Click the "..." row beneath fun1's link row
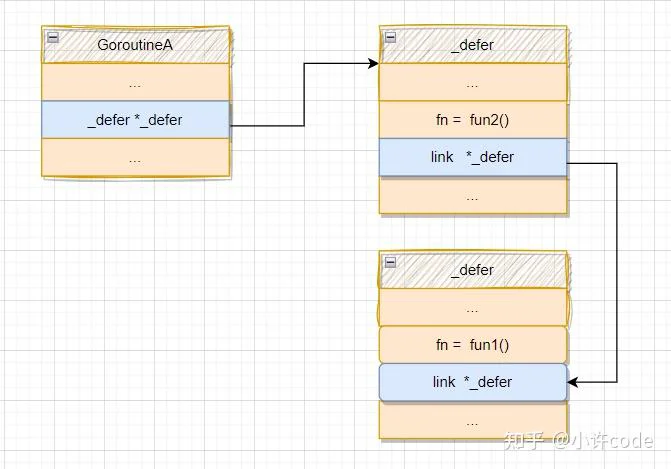The width and height of the screenshot is (671, 469). (x=472, y=421)
